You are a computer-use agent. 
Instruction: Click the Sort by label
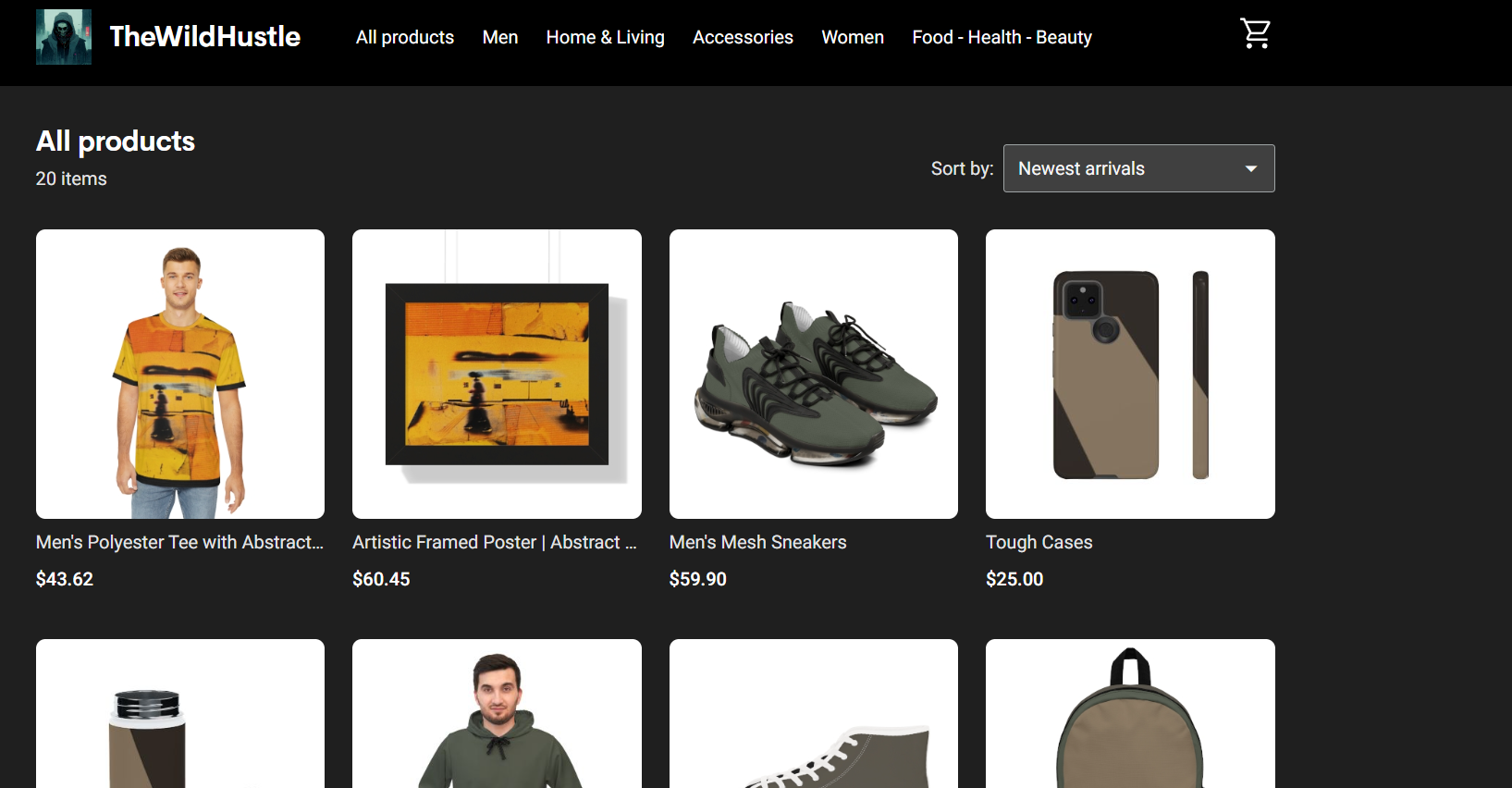962,168
